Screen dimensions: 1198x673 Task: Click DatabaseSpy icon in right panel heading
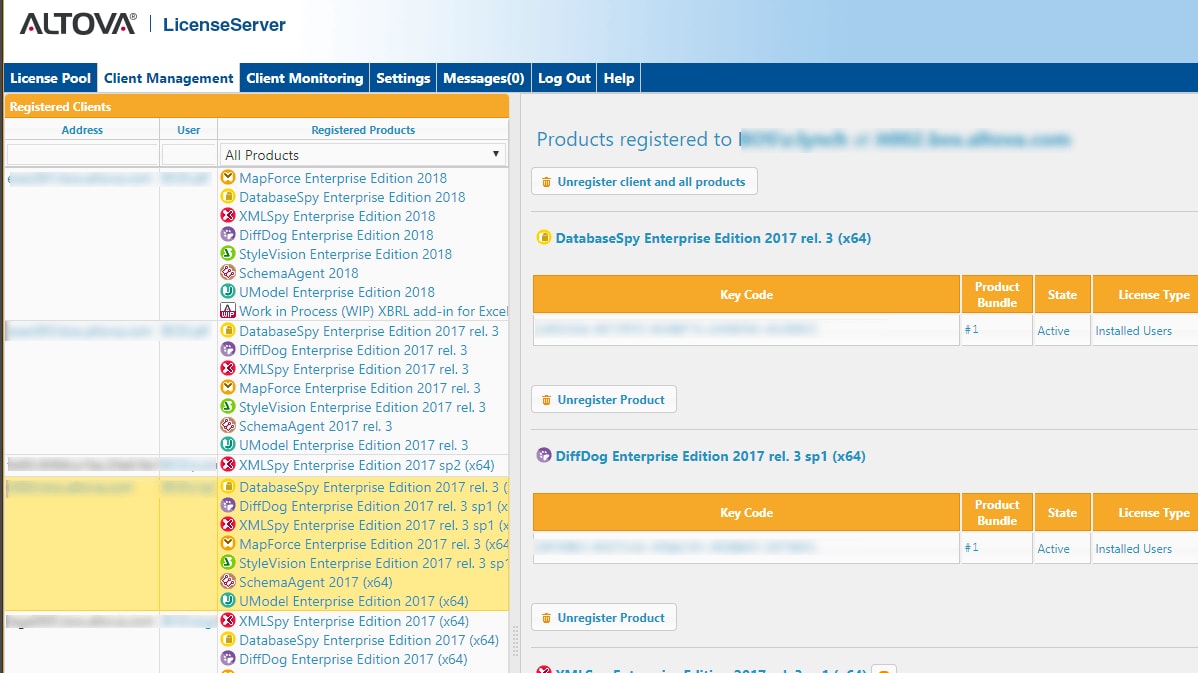point(543,238)
